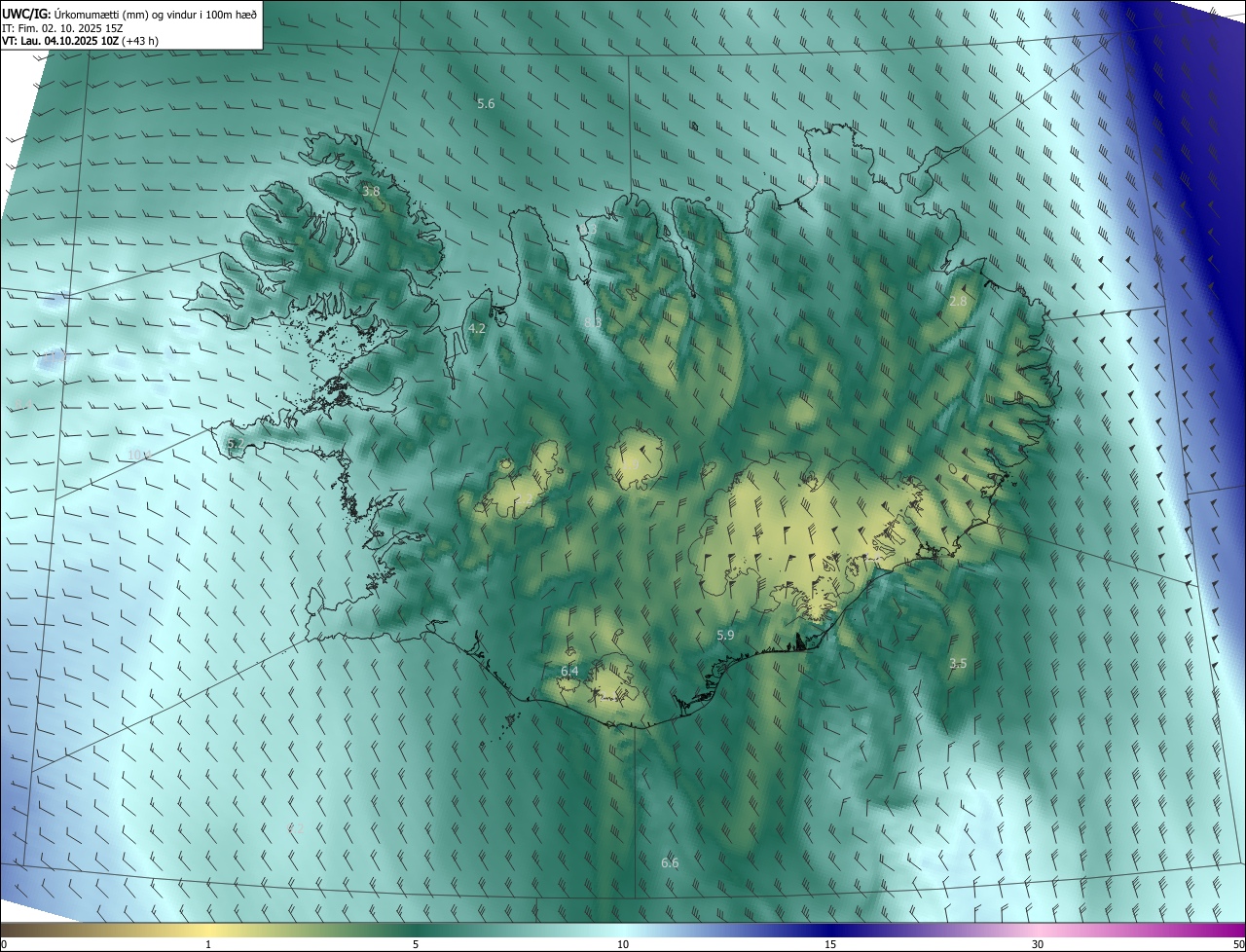The image size is (1246, 952).
Task: Click the '3.8' value over the Westfjords
Action: point(371,192)
